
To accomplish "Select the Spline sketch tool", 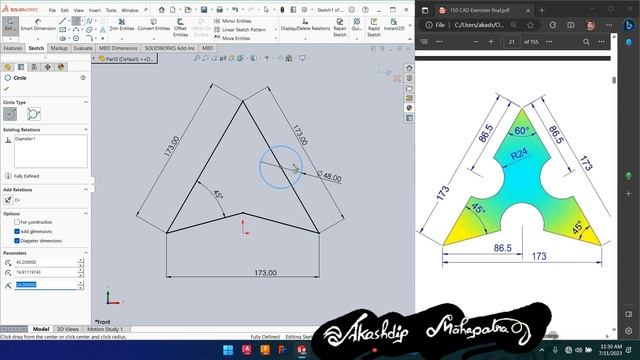I will 89,21.
